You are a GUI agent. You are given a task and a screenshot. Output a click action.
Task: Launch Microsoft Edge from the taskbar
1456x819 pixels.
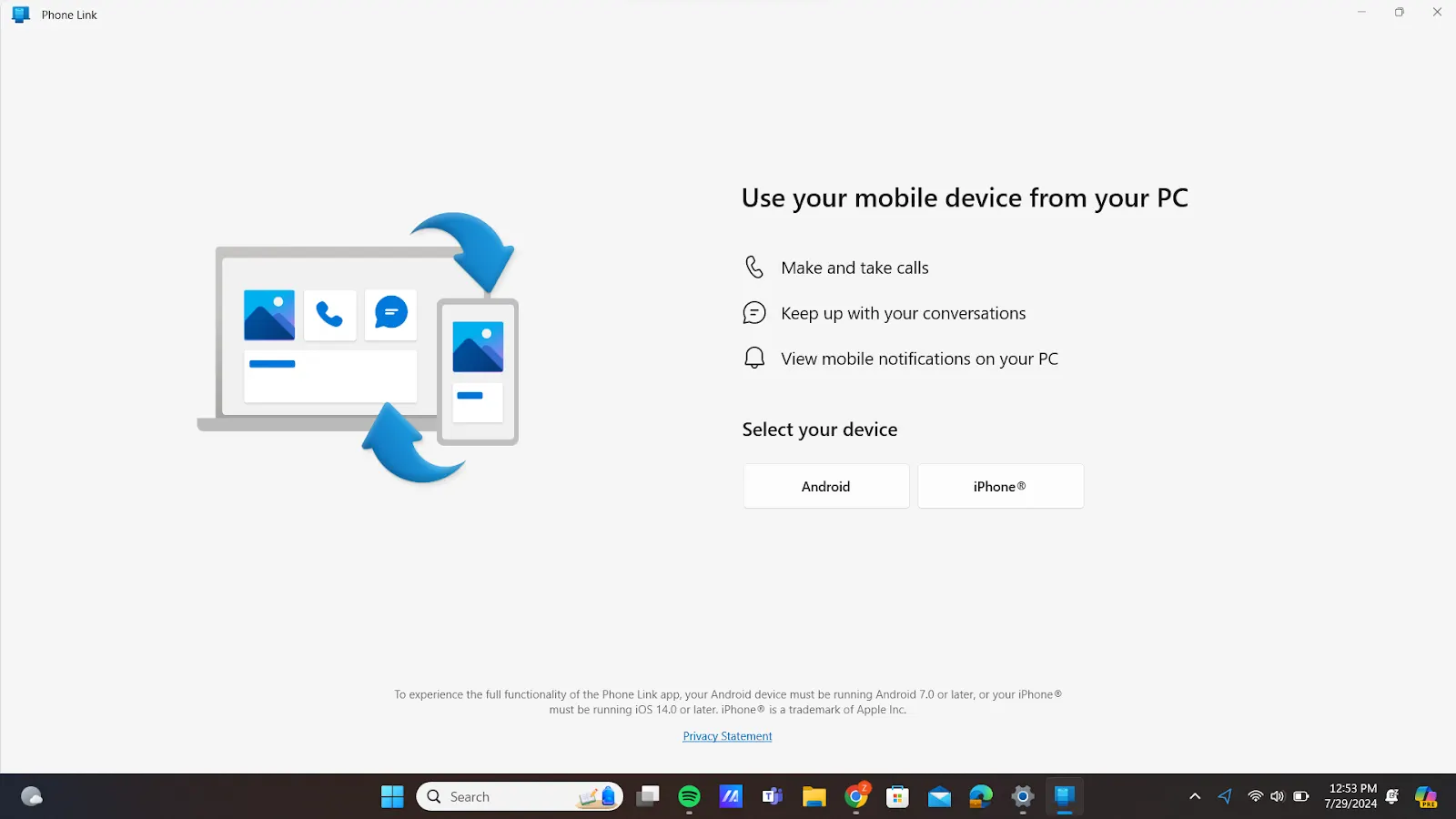(x=980, y=797)
